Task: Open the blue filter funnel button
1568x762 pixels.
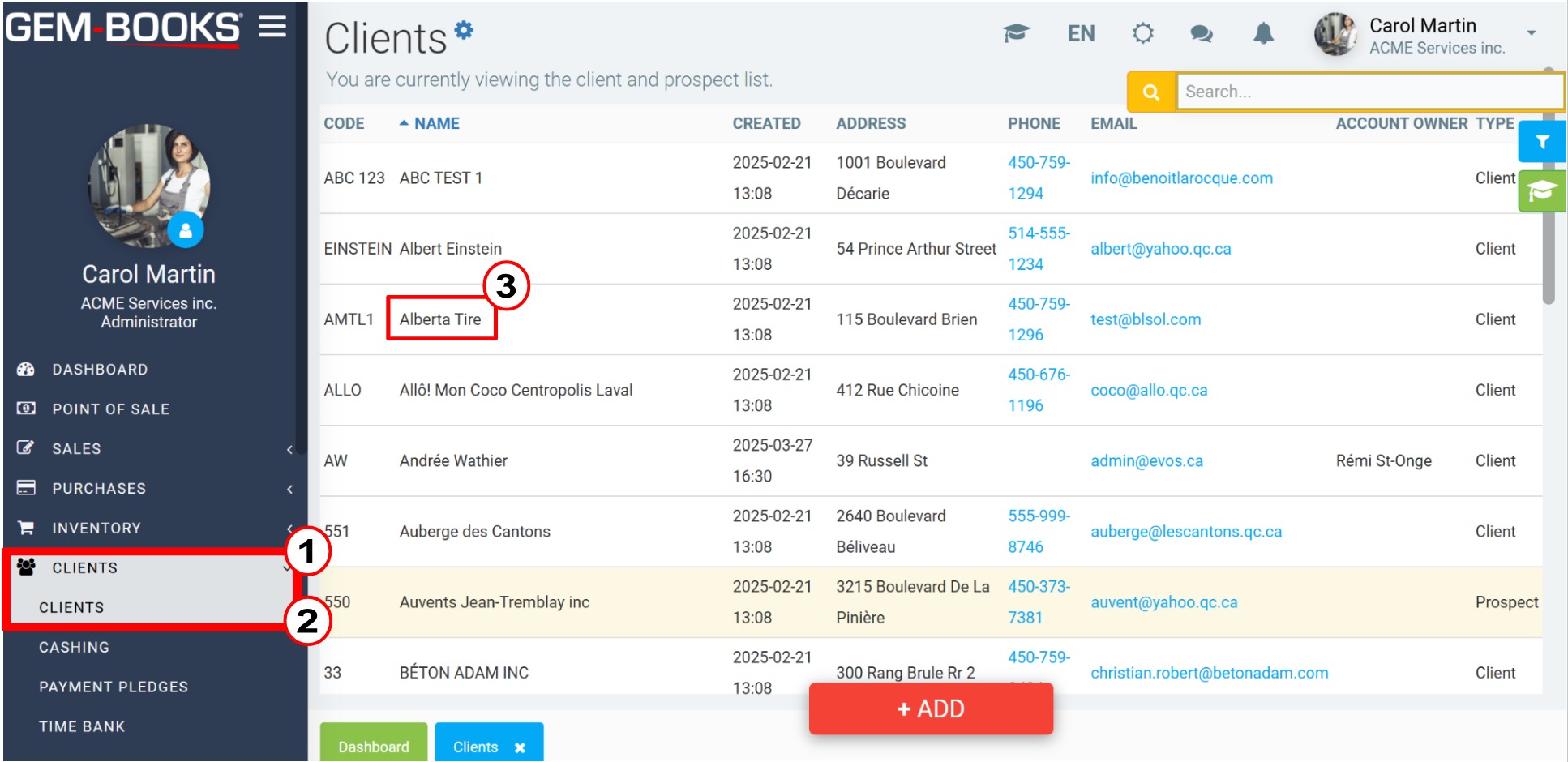Action: [x=1541, y=142]
